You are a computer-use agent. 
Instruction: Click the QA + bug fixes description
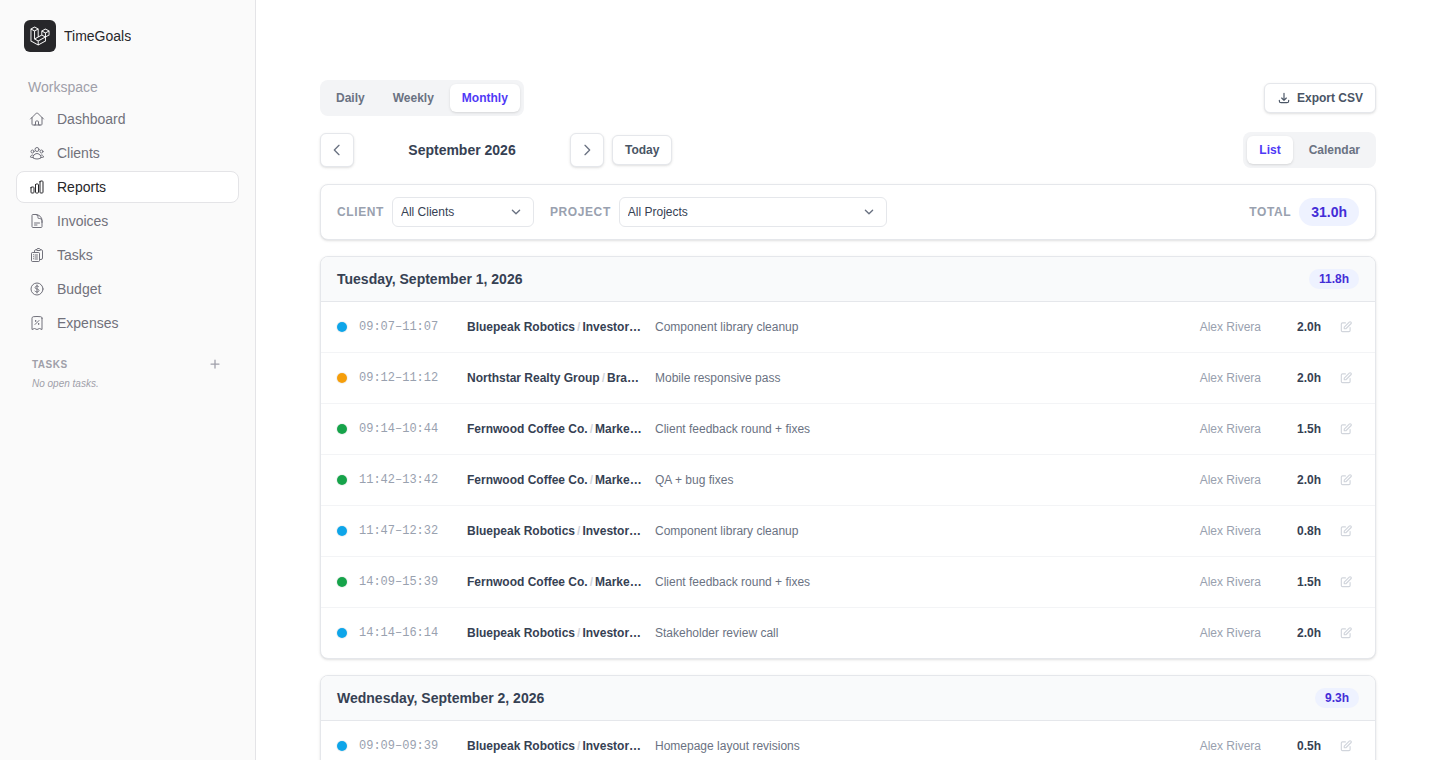pyautogui.click(x=694, y=480)
